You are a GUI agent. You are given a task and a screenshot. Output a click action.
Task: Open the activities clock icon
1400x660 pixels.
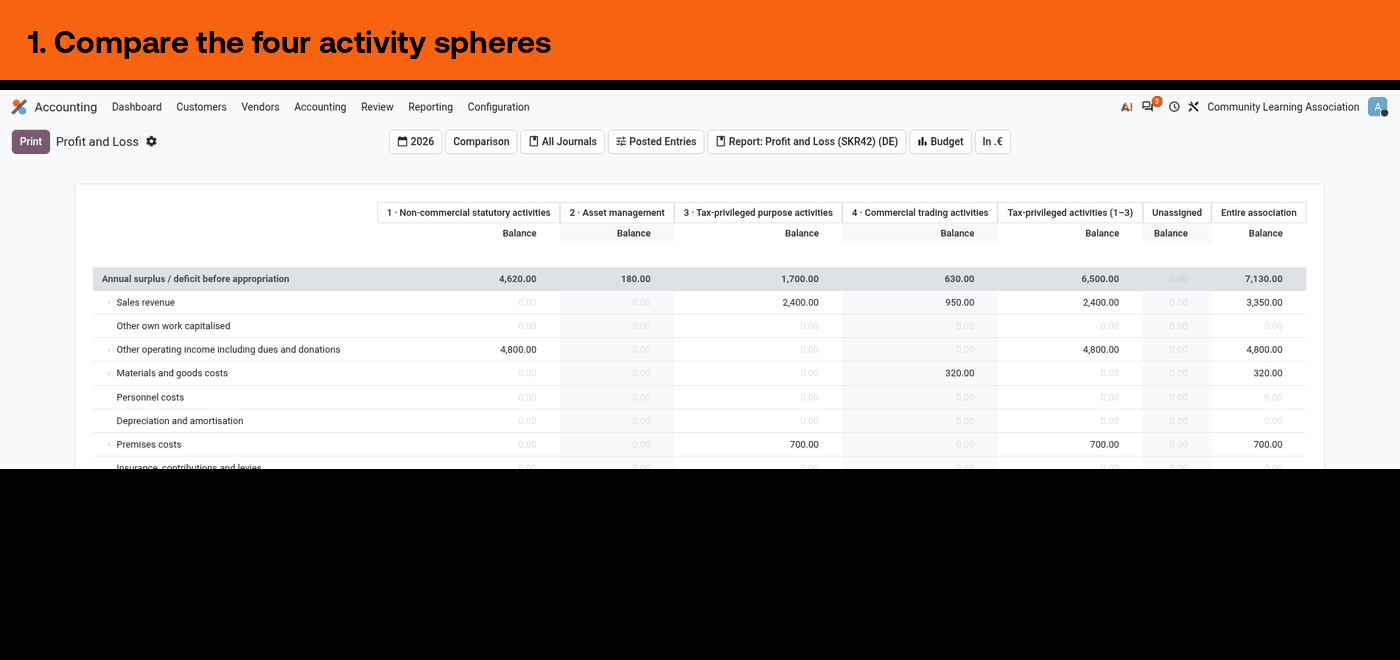(x=1174, y=107)
